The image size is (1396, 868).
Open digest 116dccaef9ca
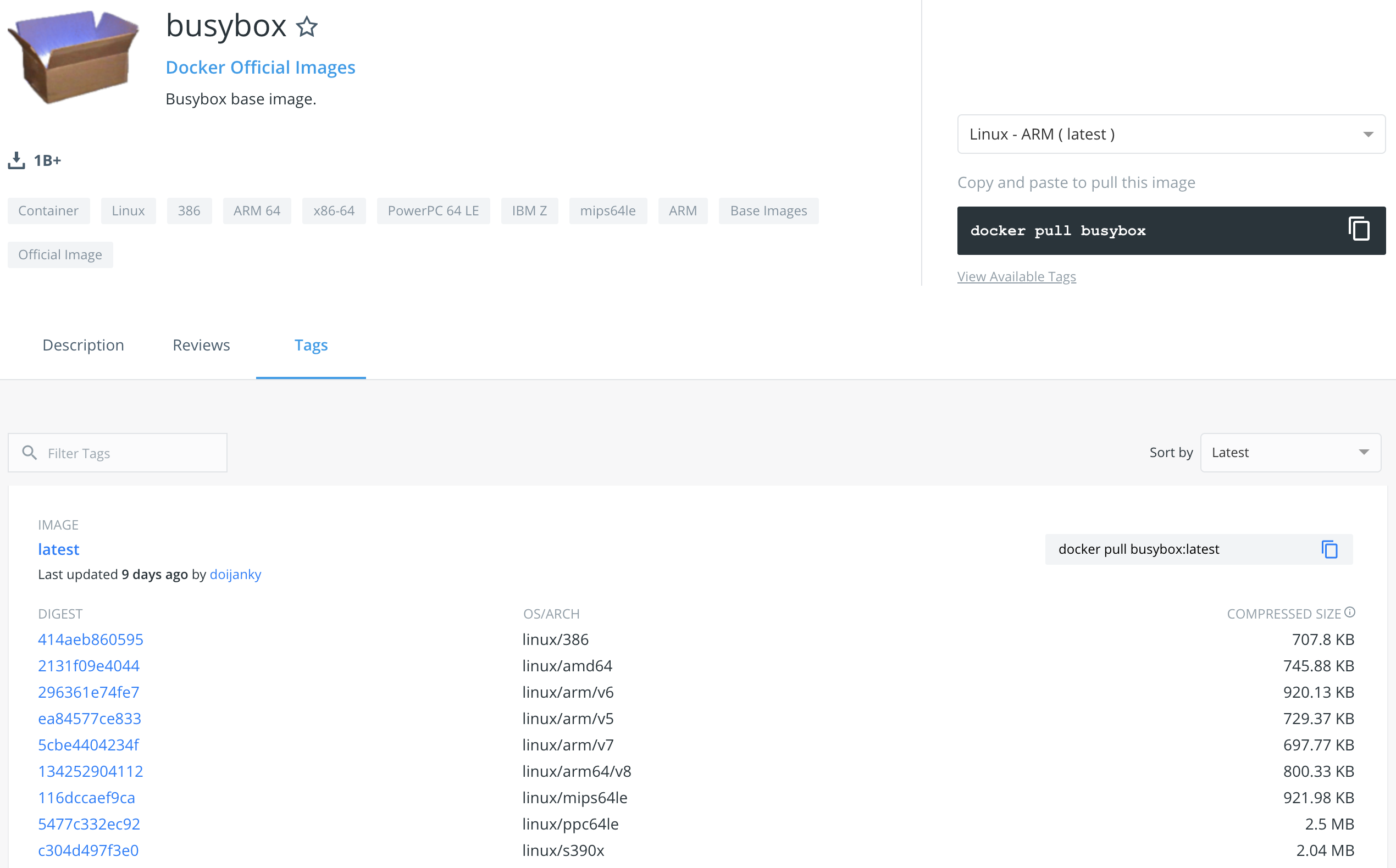click(86, 798)
